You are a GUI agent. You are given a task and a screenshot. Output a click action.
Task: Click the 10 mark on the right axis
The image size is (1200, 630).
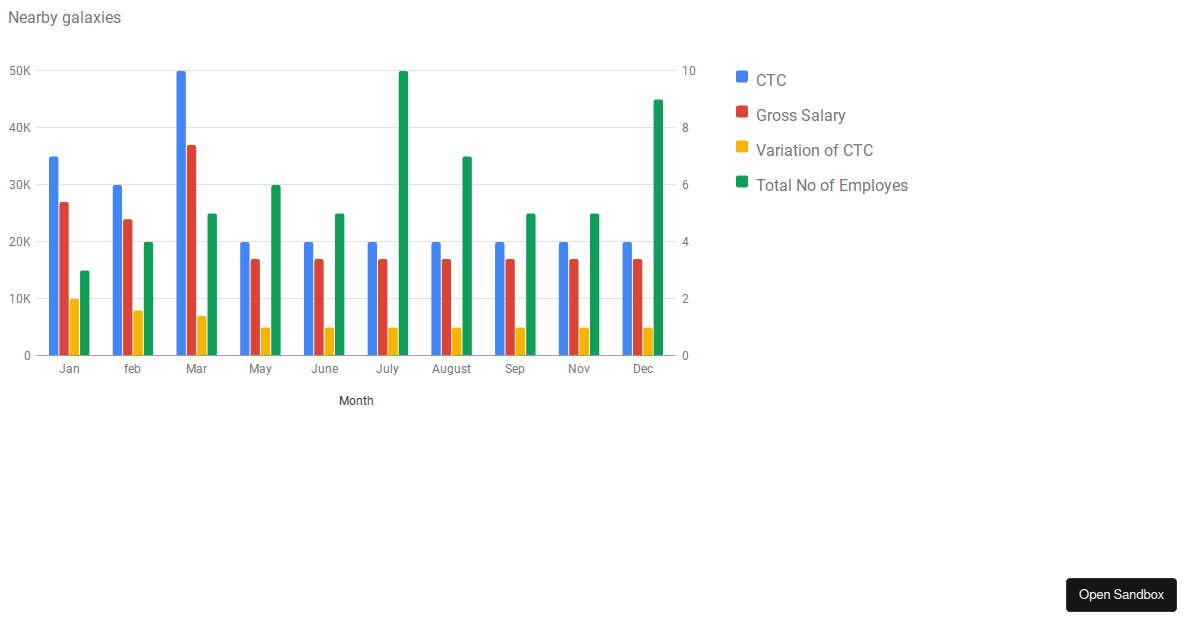pos(688,70)
